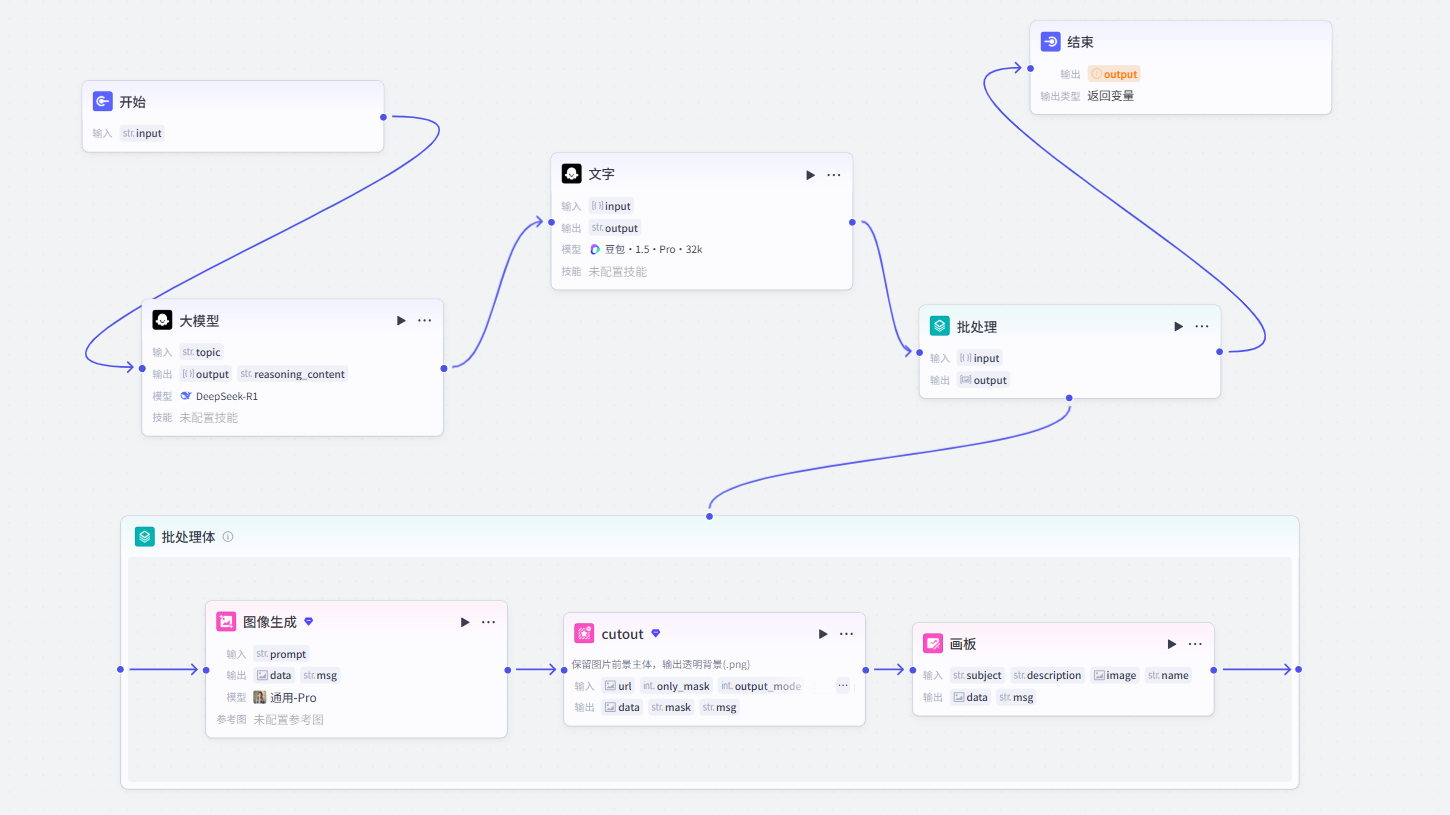Open the cutout node's three-dot header menu
1450x815 pixels.
847,634
